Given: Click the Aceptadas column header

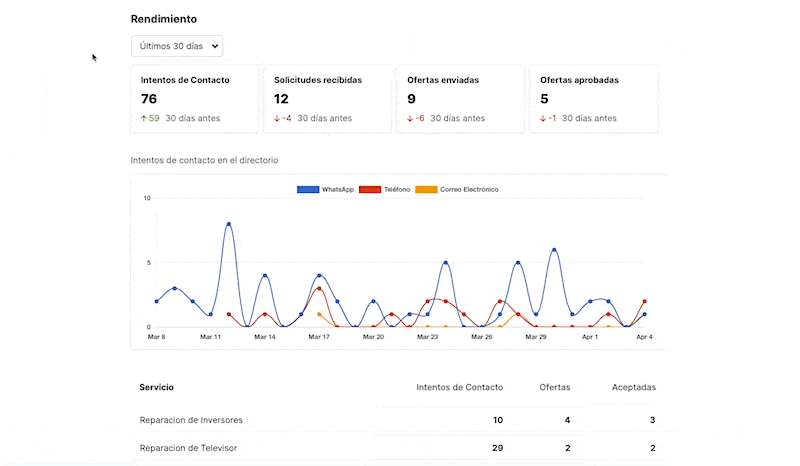Looking at the screenshot, I should pyautogui.click(x=634, y=387).
